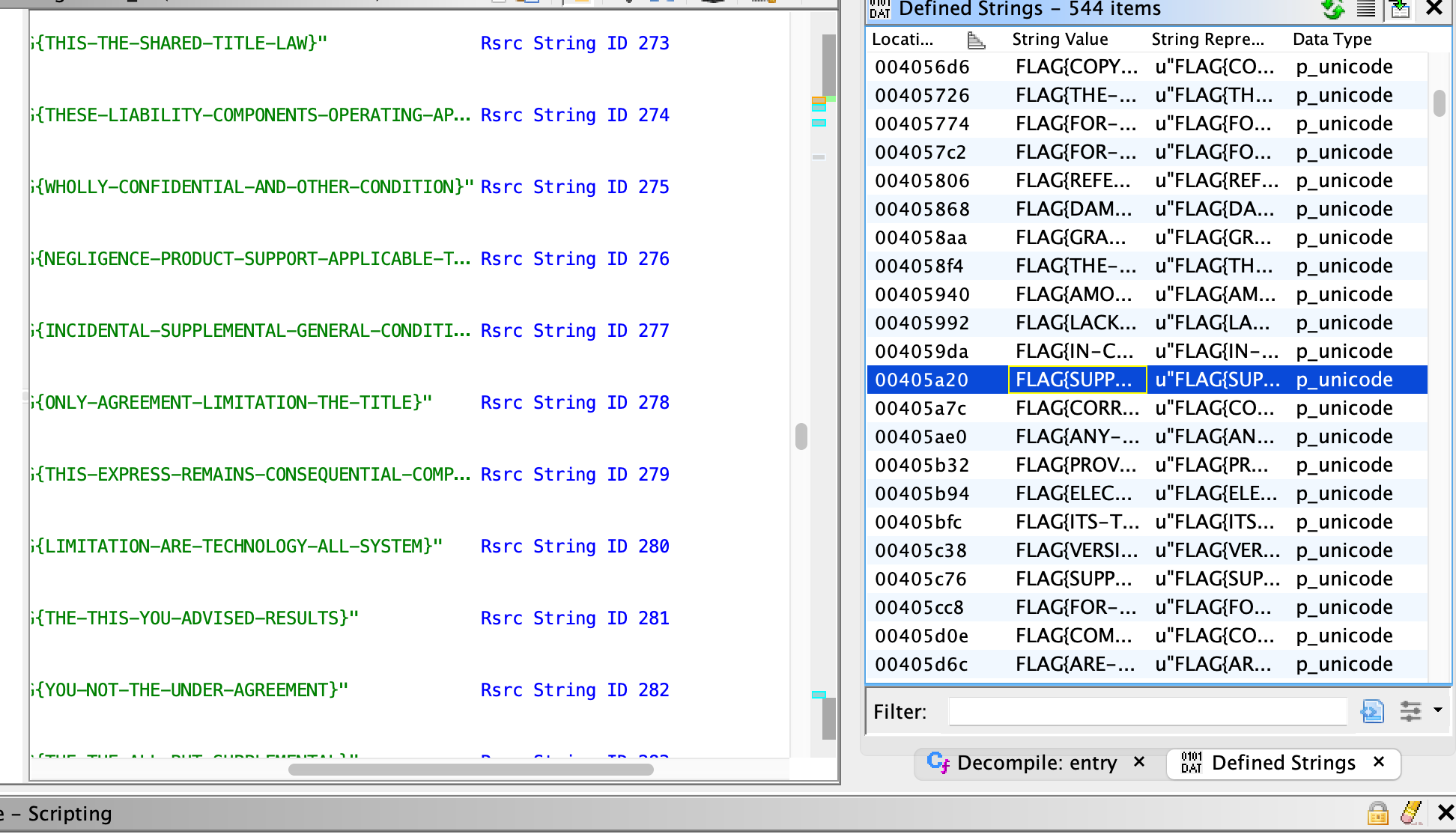Sort by the String Value column header
The width and height of the screenshot is (1456, 837).
click(x=1060, y=39)
